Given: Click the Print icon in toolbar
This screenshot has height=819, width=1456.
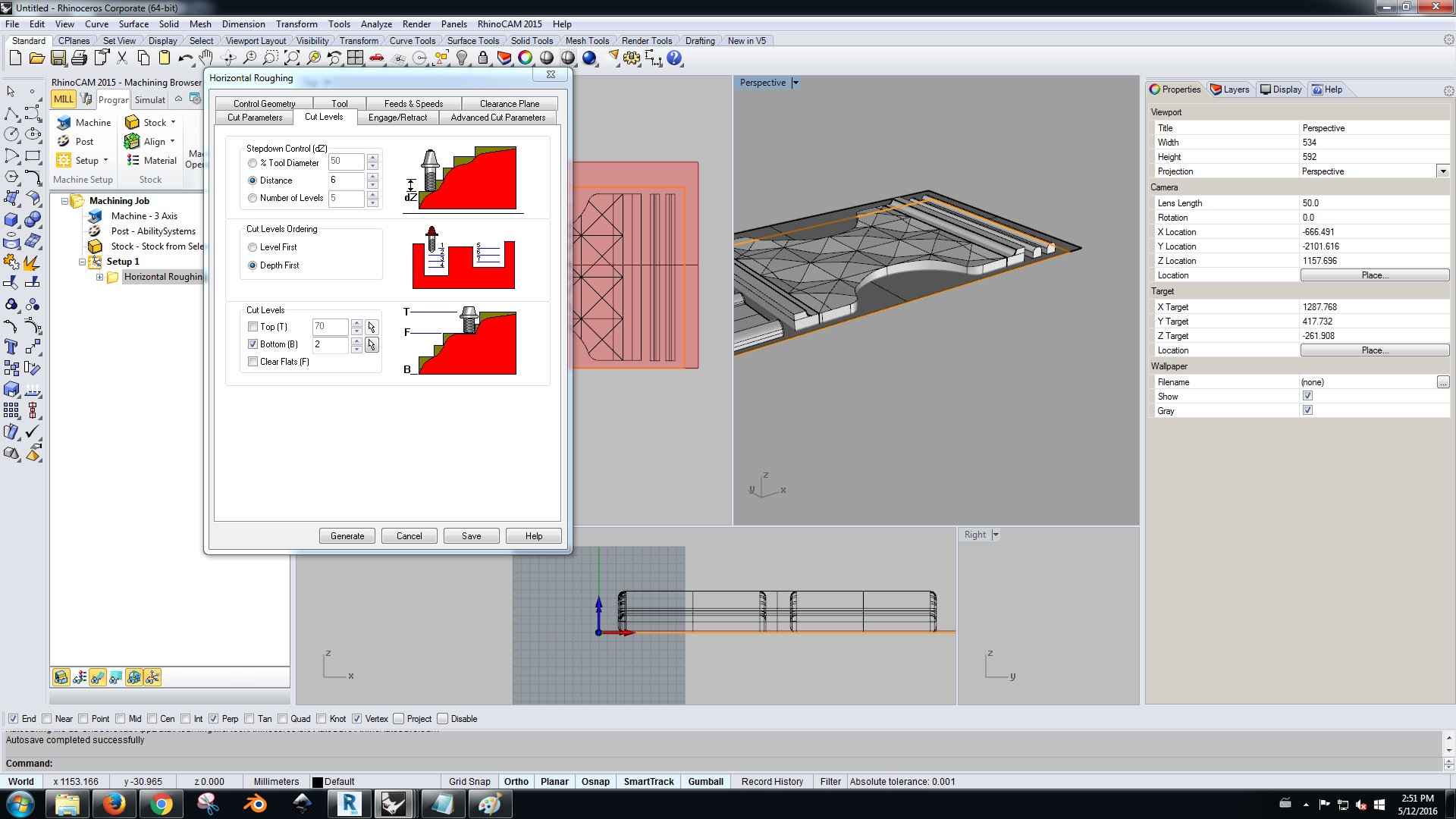Looking at the screenshot, I should pos(79,58).
